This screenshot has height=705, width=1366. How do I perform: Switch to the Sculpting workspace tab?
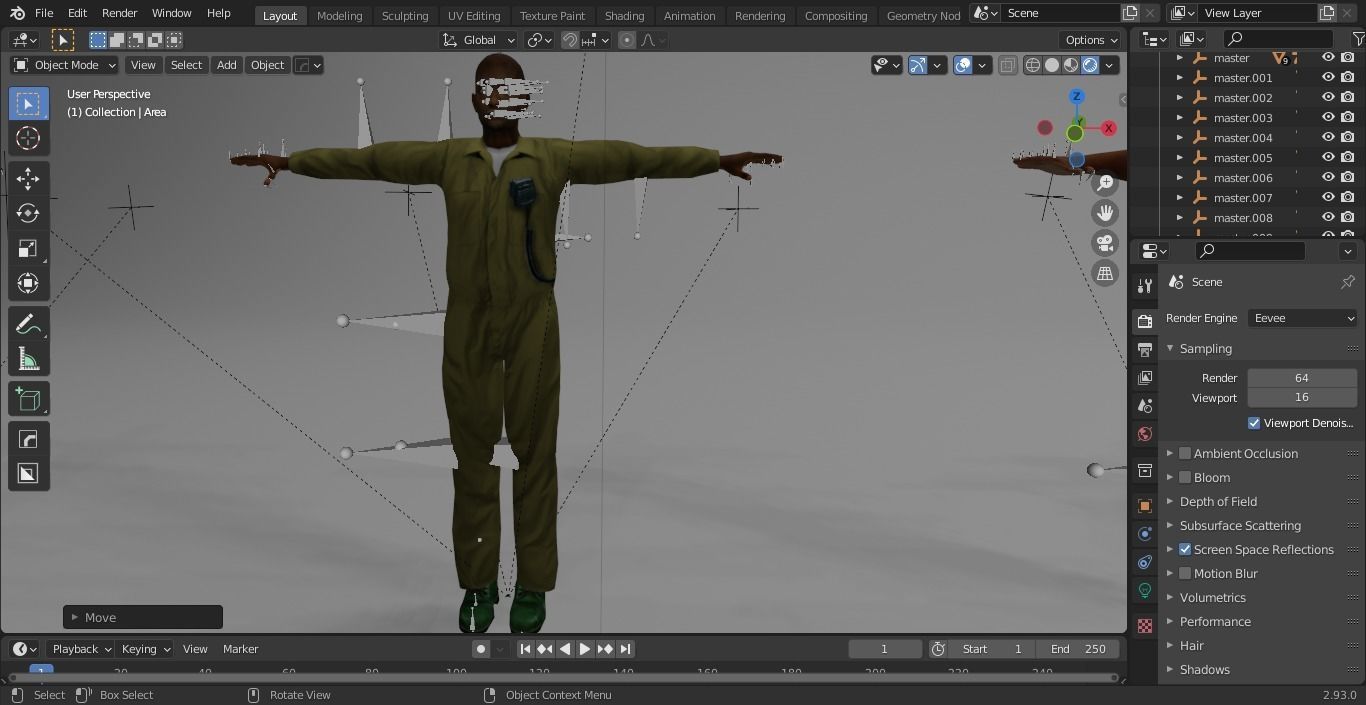(x=405, y=15)
